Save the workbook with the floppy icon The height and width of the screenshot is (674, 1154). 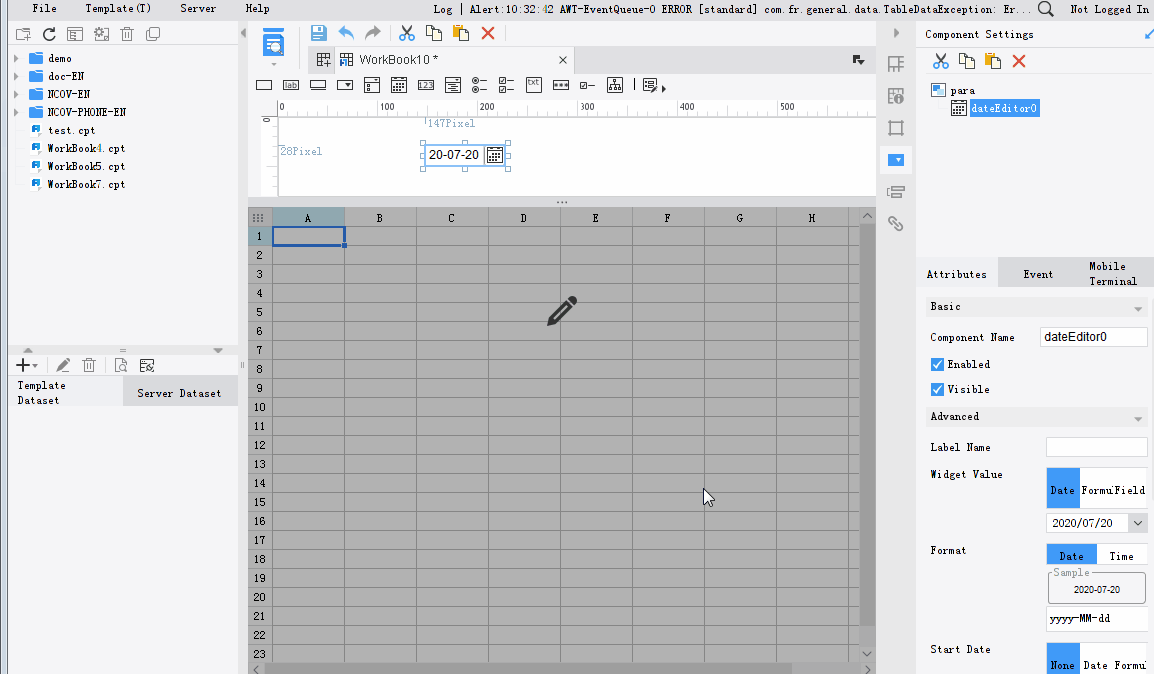coord(318,33)
